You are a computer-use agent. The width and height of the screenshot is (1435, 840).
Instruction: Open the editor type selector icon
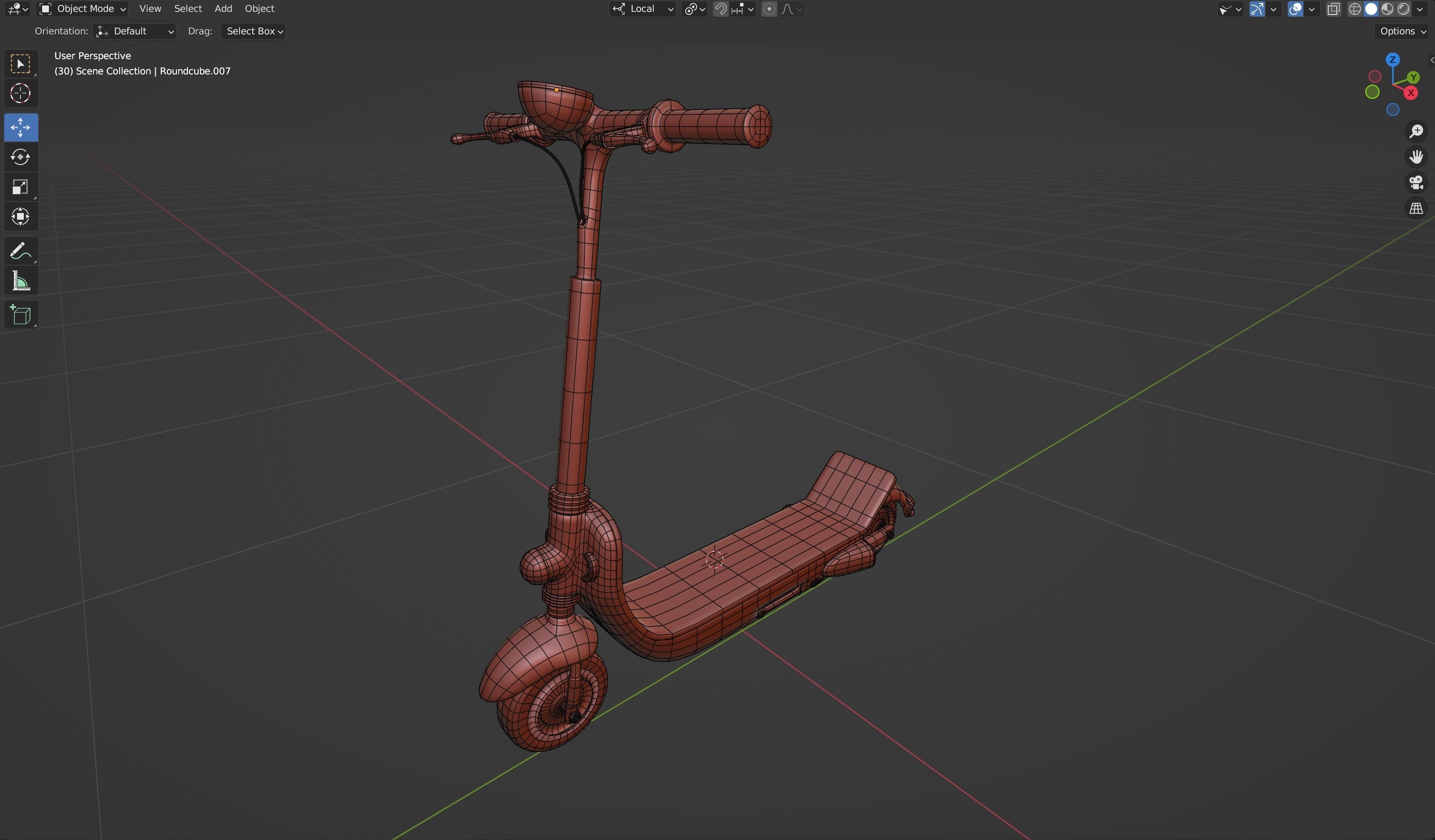(17, 9)
